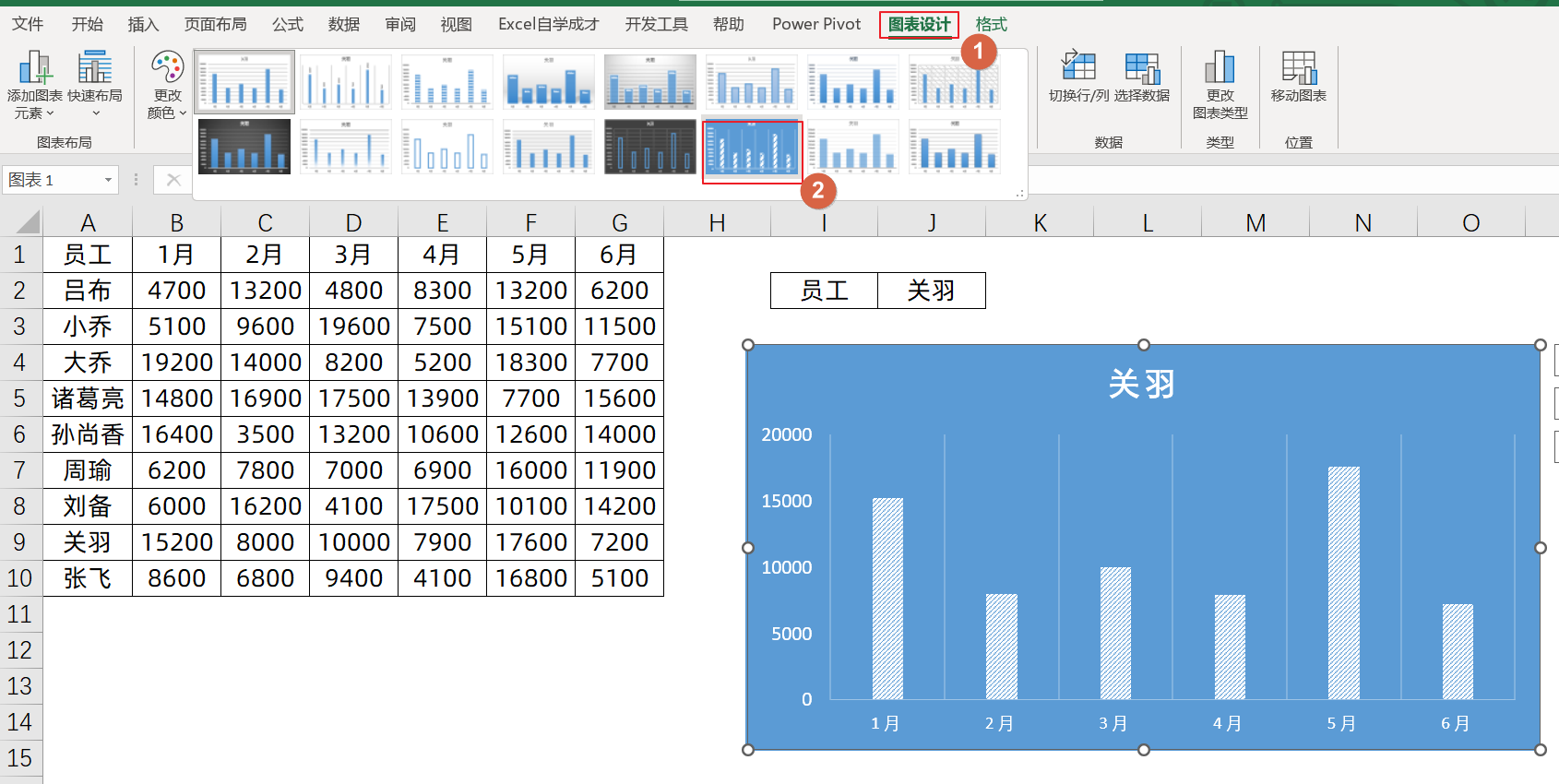The image size is (1559, 784).
Task: Open the Change Colors palette
Action: coord(167,86)
